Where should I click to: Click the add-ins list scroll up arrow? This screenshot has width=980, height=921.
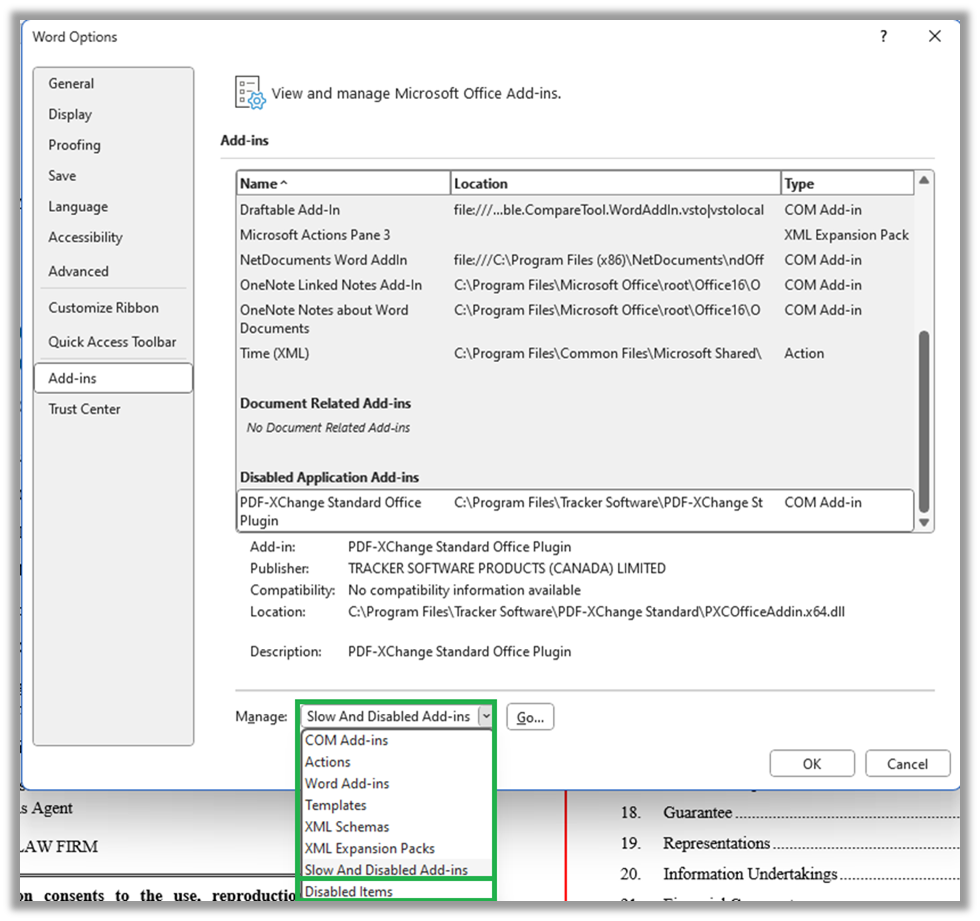click(x=924, y=181)
